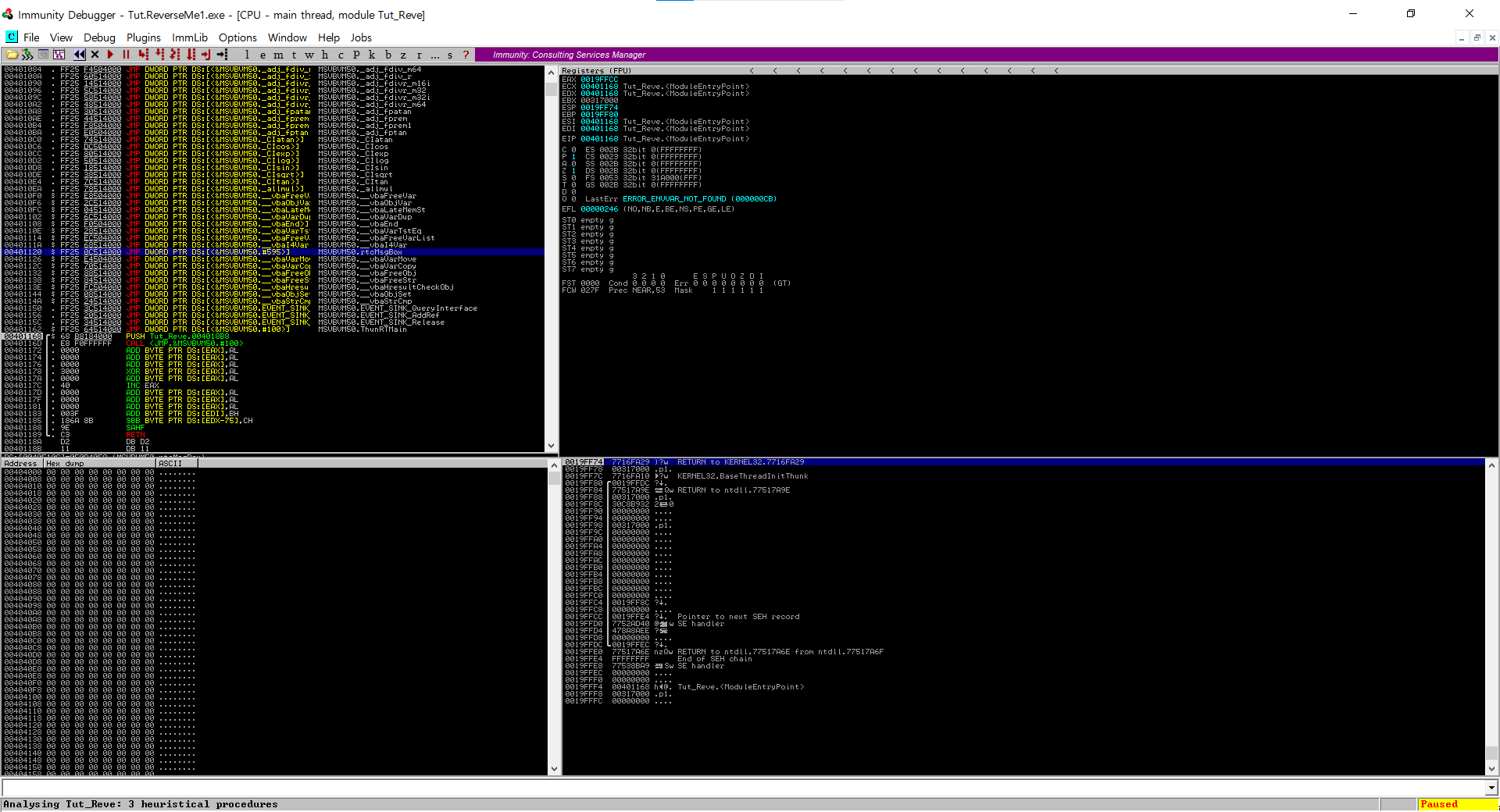The width and height of the screenshot is (1500, 812).
Task: Open Memory map with 'm' button
Action: (x=278, y=55)
